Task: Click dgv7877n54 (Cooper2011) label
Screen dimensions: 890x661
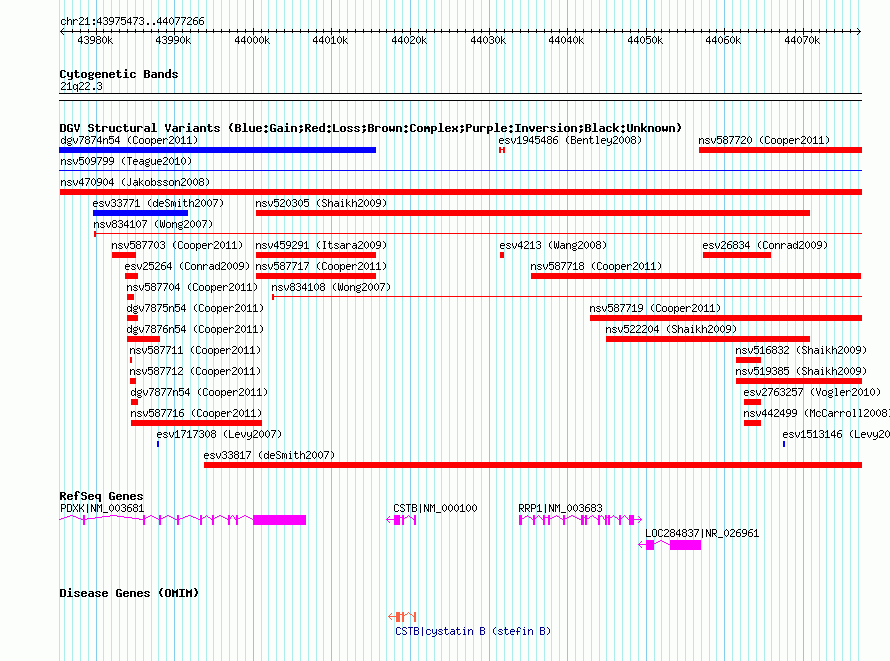Action: (x=199, y=392)
